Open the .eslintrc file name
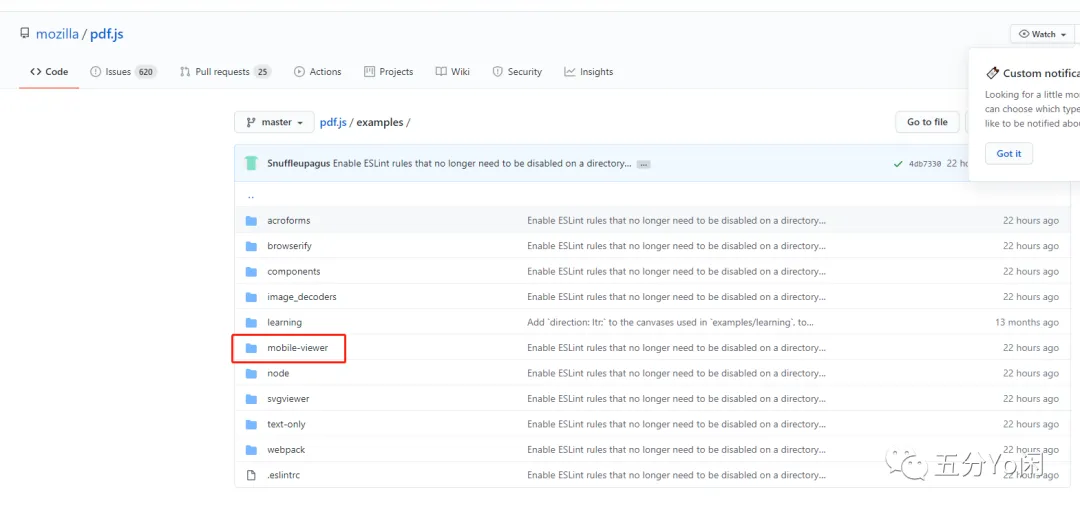This screenshot has height=512, width=1080. (x=284, y=475)
